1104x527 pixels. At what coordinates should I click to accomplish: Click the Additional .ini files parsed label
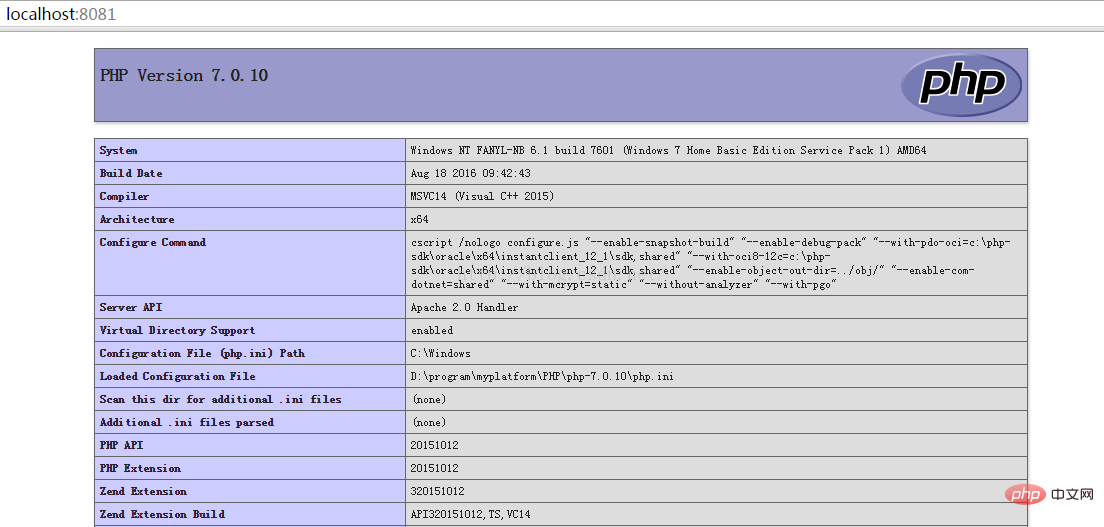point(186,422)
